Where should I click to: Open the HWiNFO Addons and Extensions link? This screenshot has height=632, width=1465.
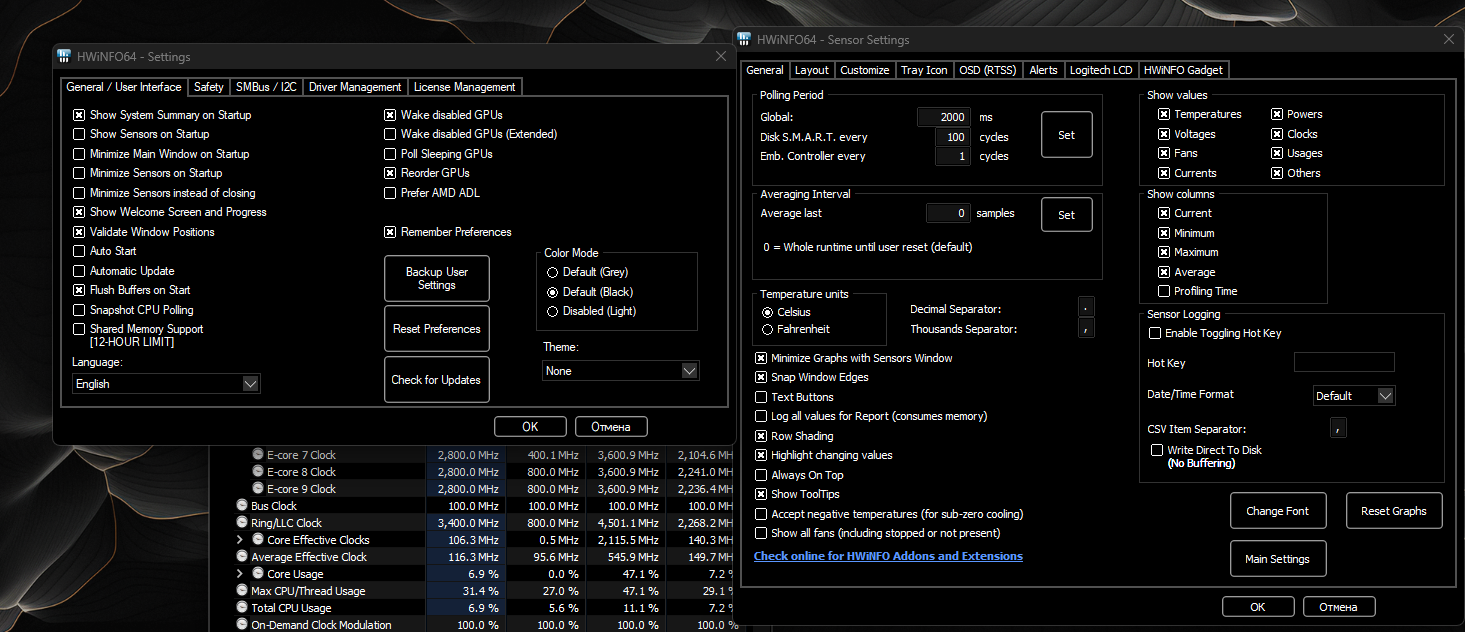[x=888, y=556]
